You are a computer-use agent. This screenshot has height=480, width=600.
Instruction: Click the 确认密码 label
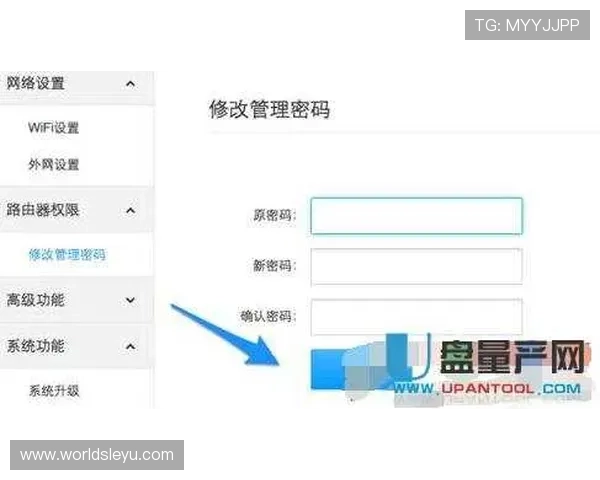(x=268, y=316)
